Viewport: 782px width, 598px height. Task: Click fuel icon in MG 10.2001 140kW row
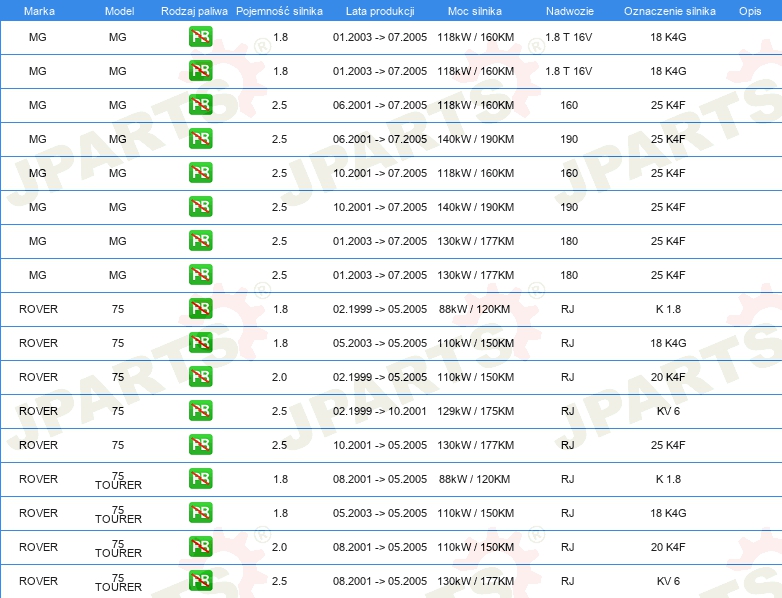(200, 206)
